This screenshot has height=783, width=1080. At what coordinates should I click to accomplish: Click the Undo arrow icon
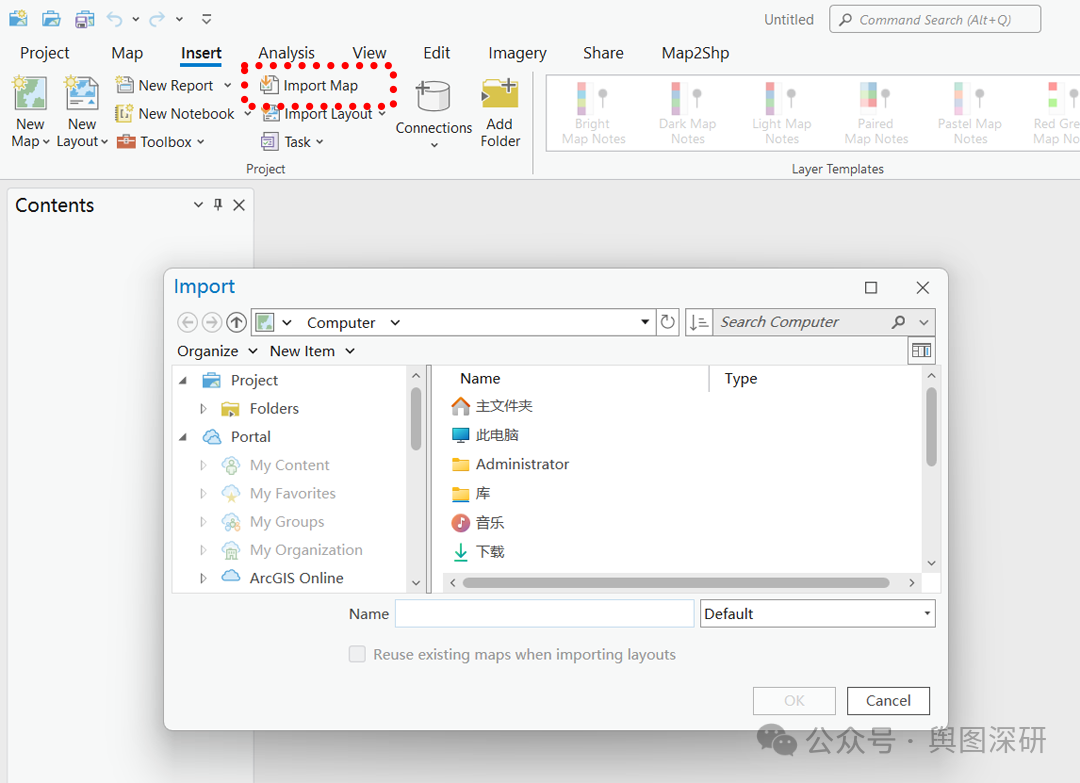coord(114,19)
